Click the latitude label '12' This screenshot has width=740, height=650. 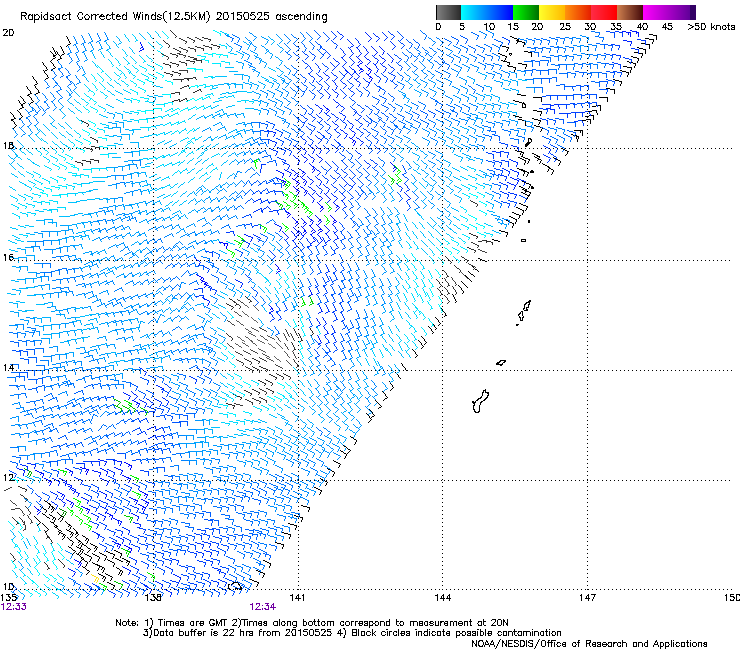click(8, 478)
